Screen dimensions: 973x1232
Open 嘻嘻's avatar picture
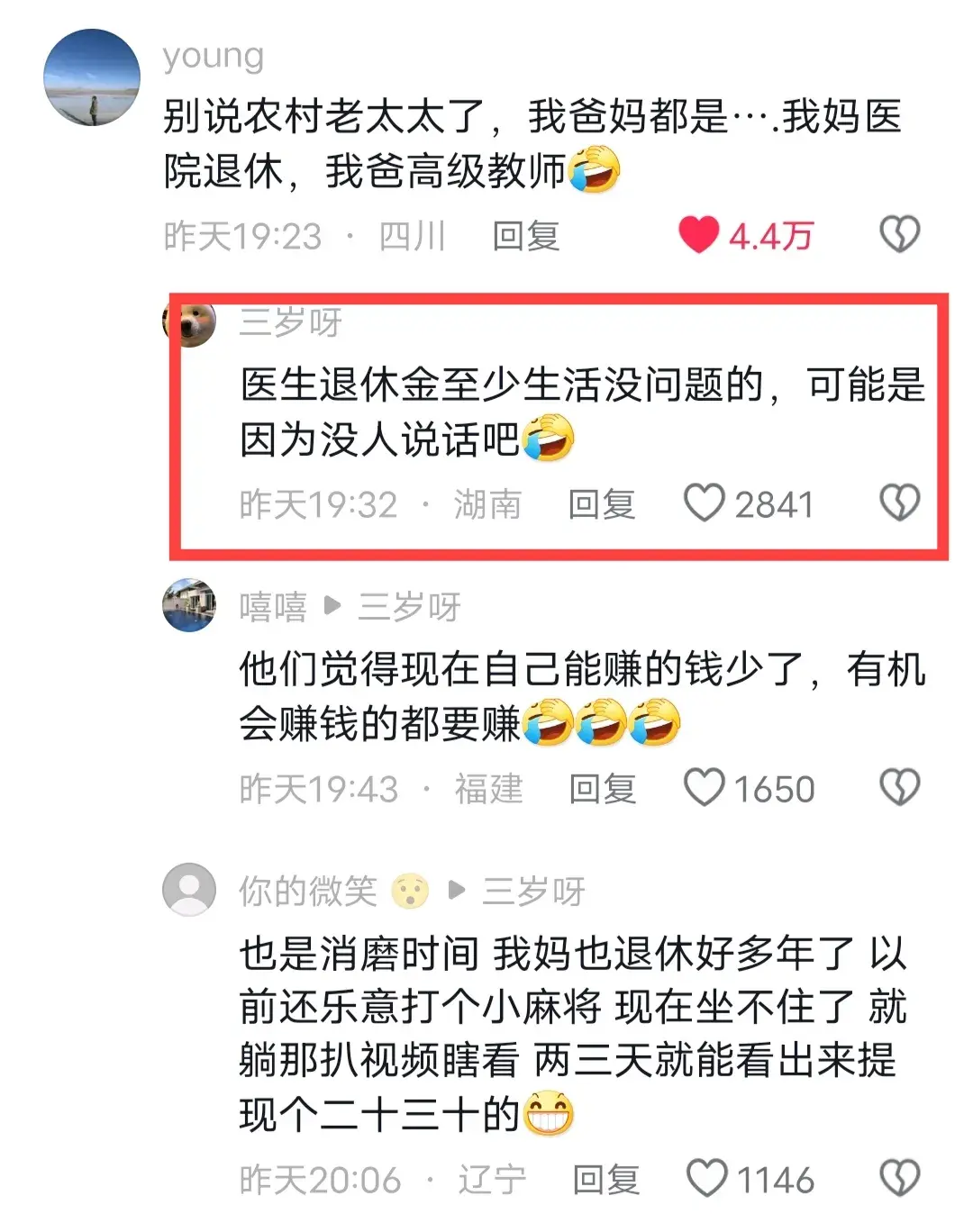tap(189, 605)
